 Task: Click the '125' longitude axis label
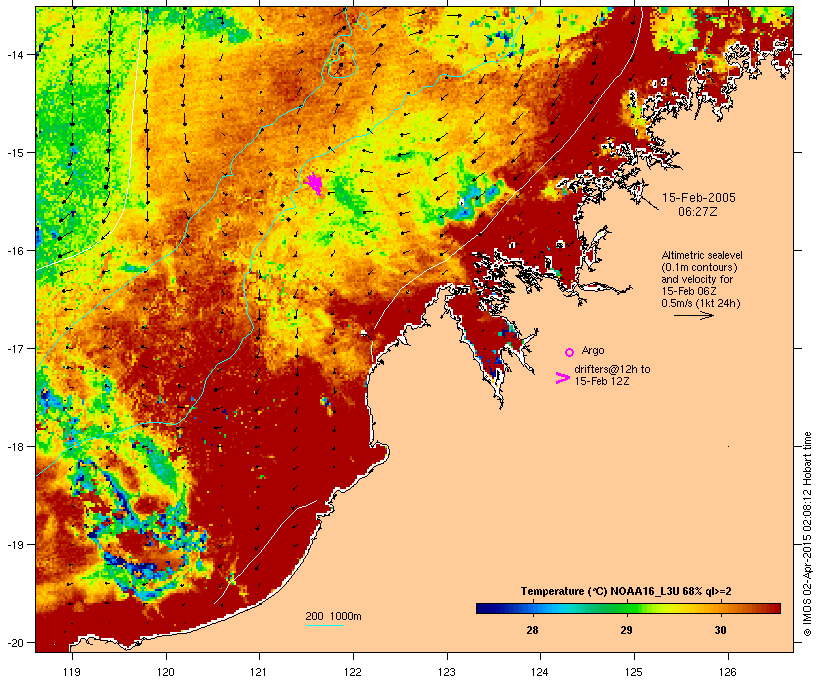tap(634, 672)
